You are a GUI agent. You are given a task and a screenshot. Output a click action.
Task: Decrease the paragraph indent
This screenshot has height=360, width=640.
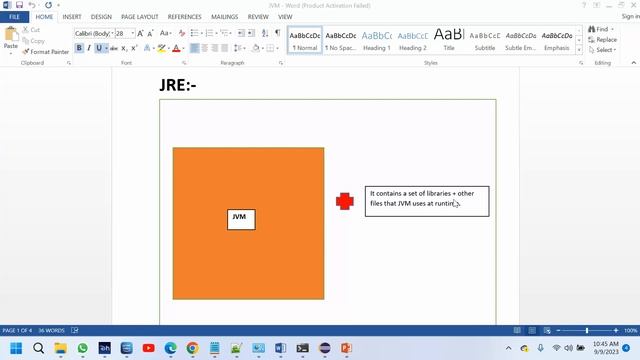(x=241, y=33)
